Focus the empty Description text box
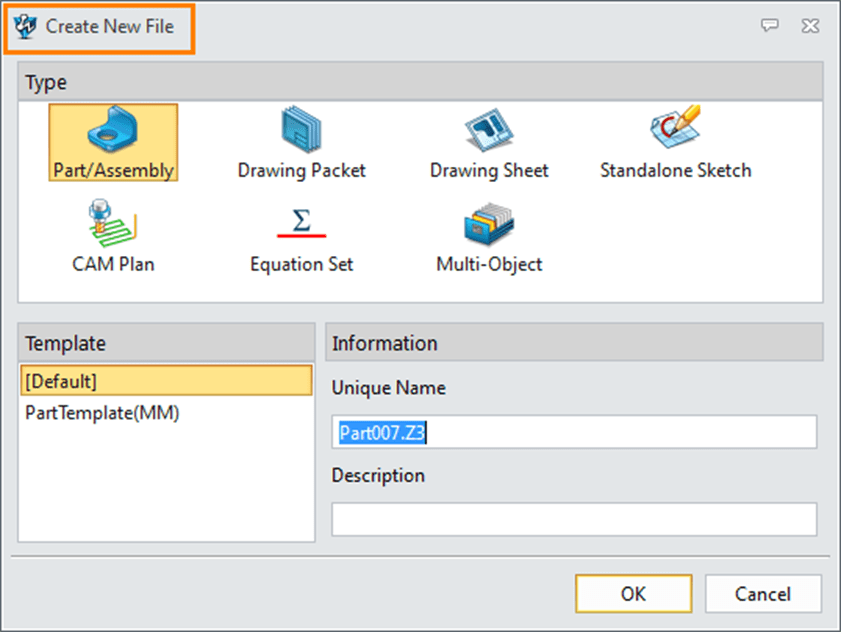Image resolution: width=841 pixels, height=632 pixels. [574, 519]
